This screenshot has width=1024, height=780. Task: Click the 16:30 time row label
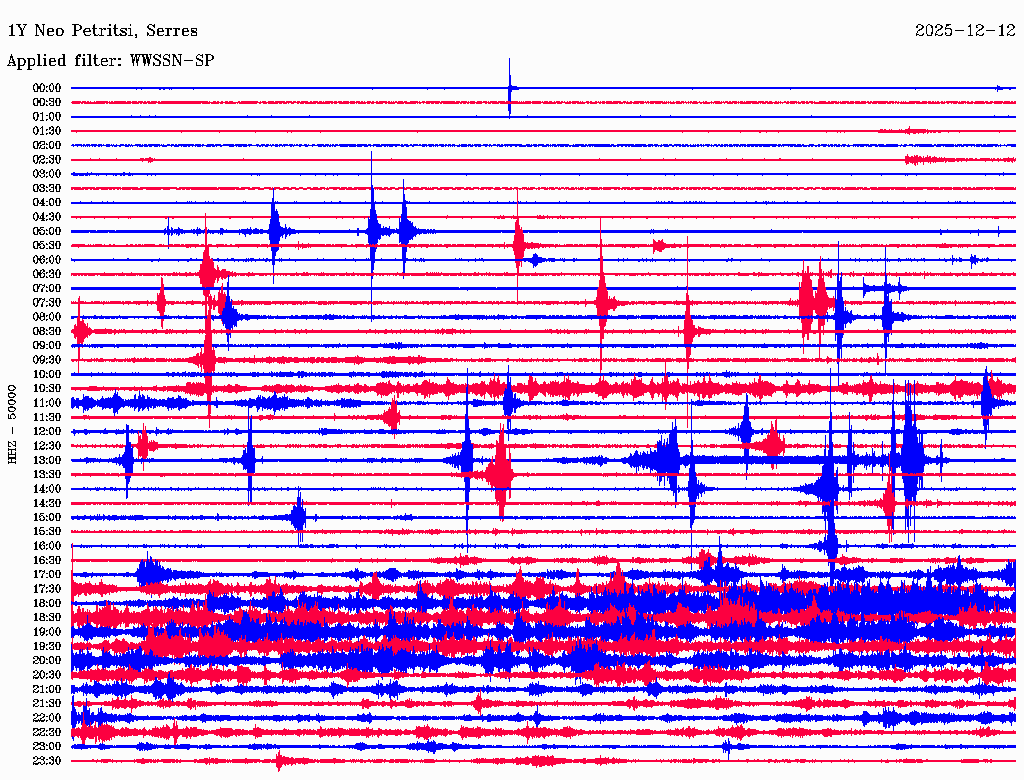point(47,561)
